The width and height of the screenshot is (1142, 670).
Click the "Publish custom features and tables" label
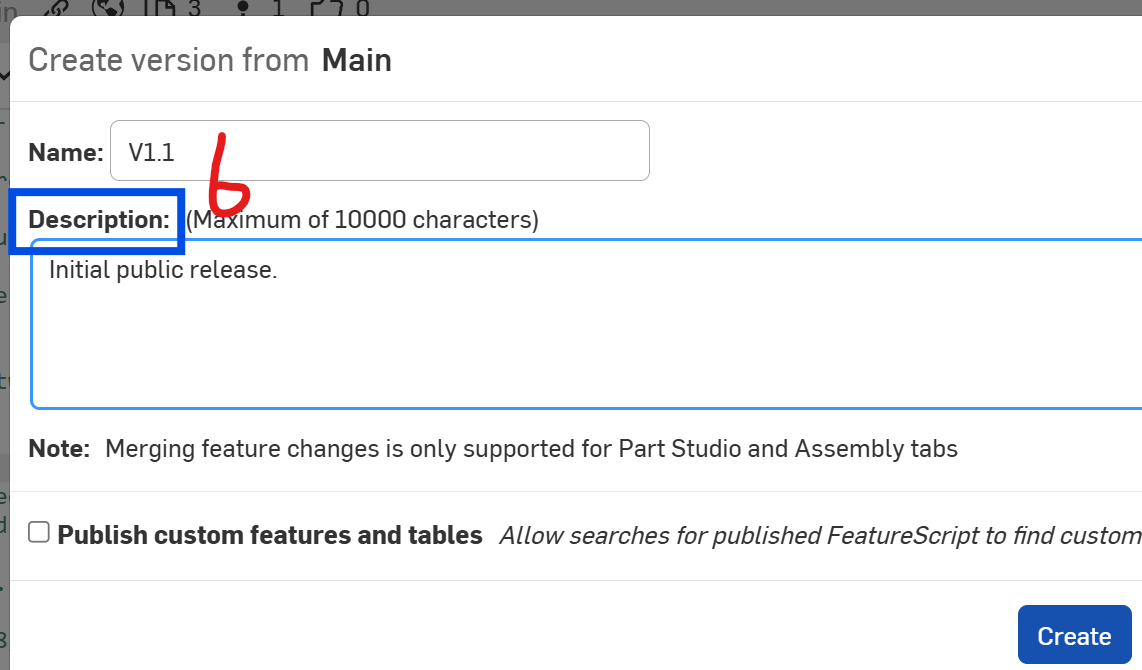pos(270,535)
